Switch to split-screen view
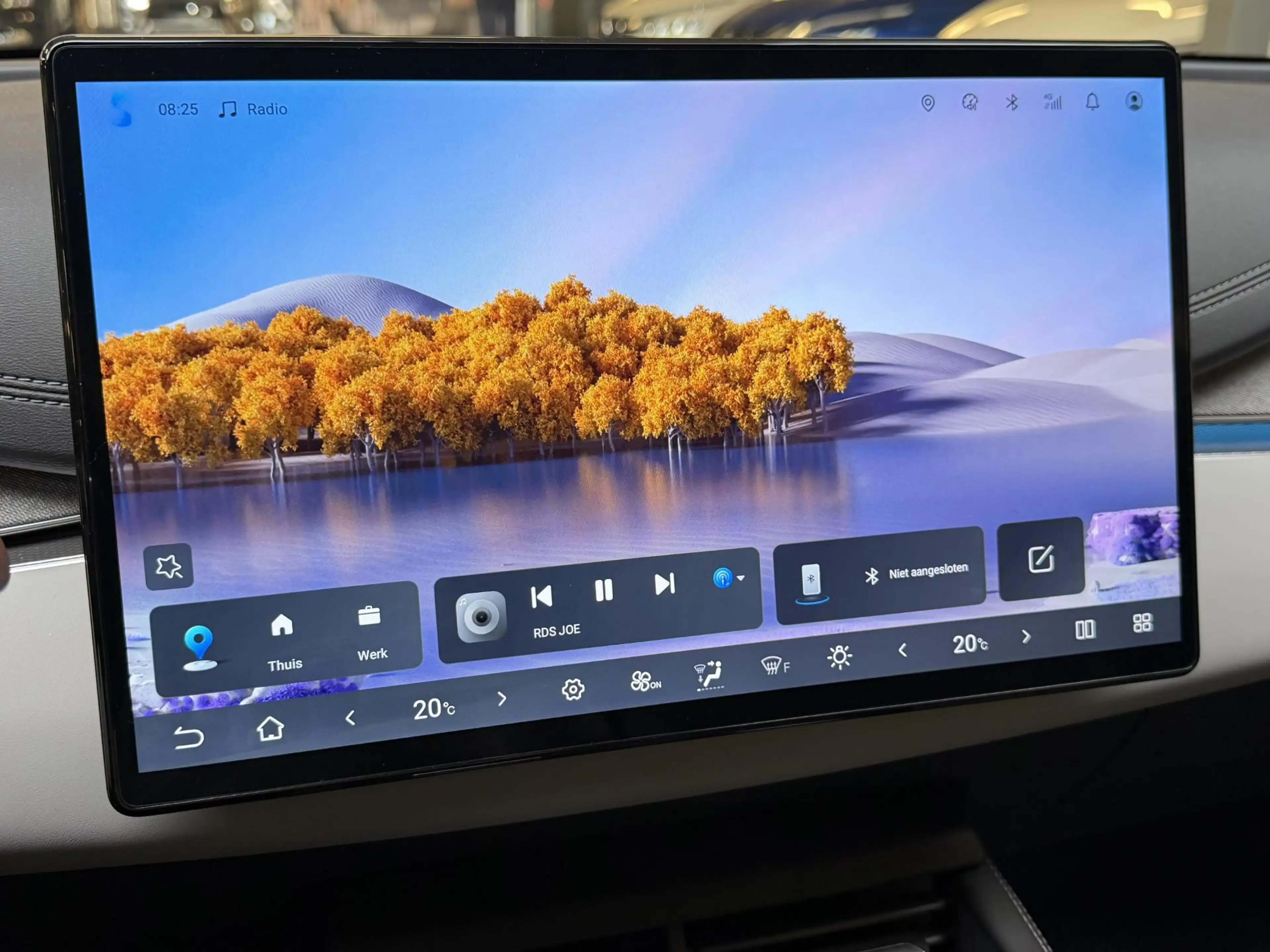1270x952 pixels. coord(1084,629)
